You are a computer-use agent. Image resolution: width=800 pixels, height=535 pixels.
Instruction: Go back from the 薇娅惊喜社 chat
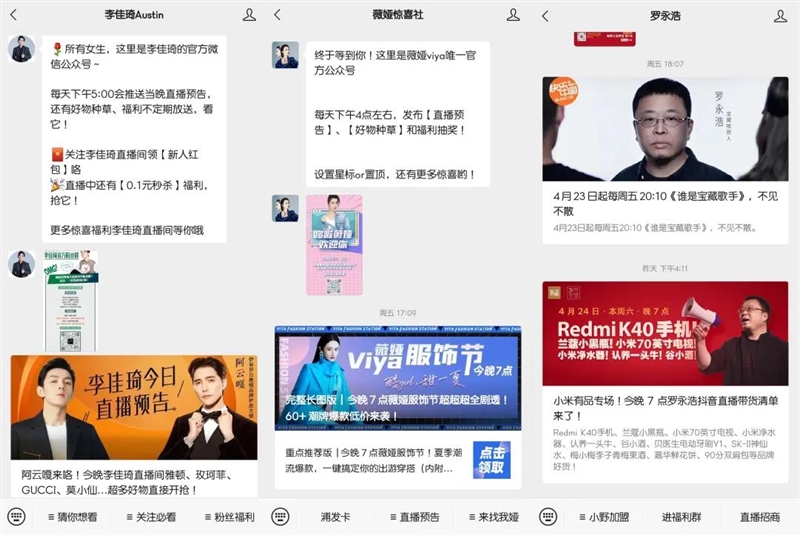click(278, 15)
